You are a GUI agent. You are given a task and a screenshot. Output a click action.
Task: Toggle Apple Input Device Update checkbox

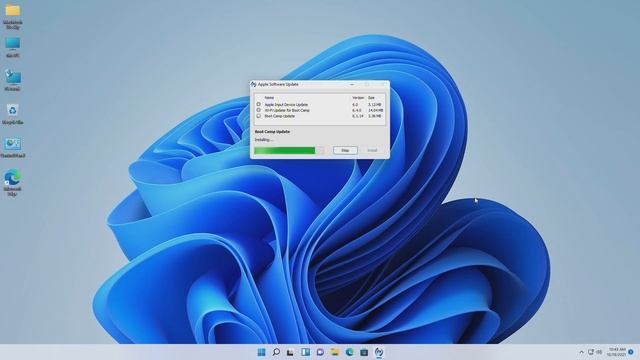pyautogui.click(x=258, y=104)
